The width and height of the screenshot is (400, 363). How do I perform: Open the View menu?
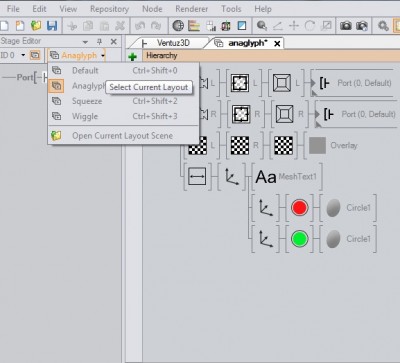(x=68, y=9)
